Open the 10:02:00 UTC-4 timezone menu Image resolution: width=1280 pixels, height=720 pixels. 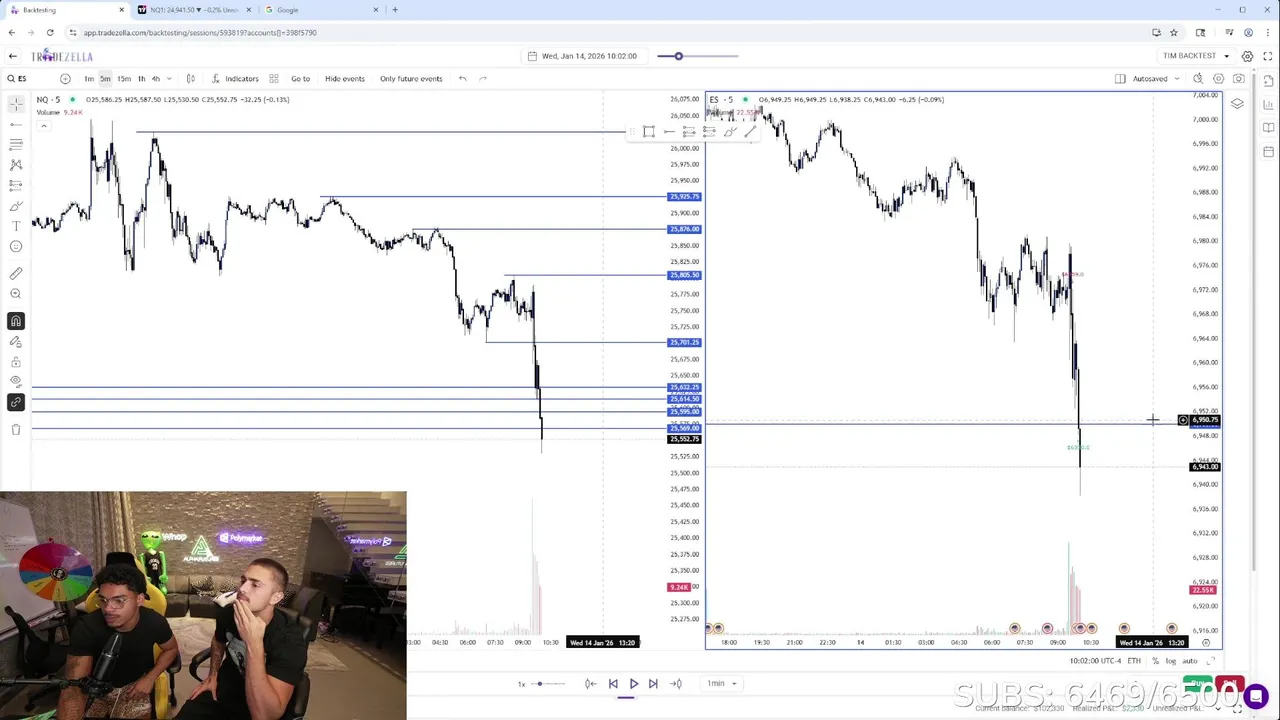1095,661
